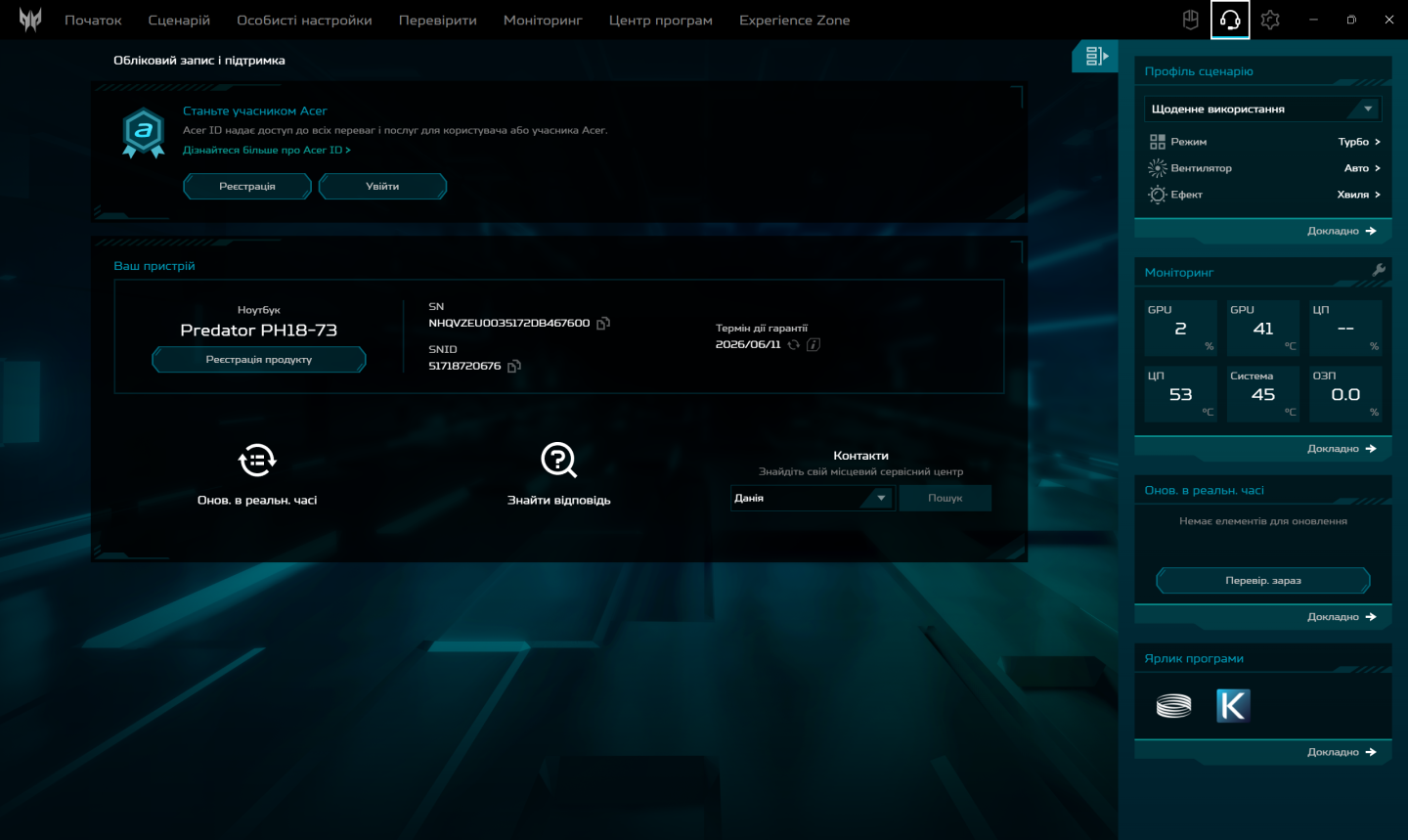
Task: Collapse the right sidebar panel with the arrow icon
Action: pyautogui.click(x=1095, y=57)
